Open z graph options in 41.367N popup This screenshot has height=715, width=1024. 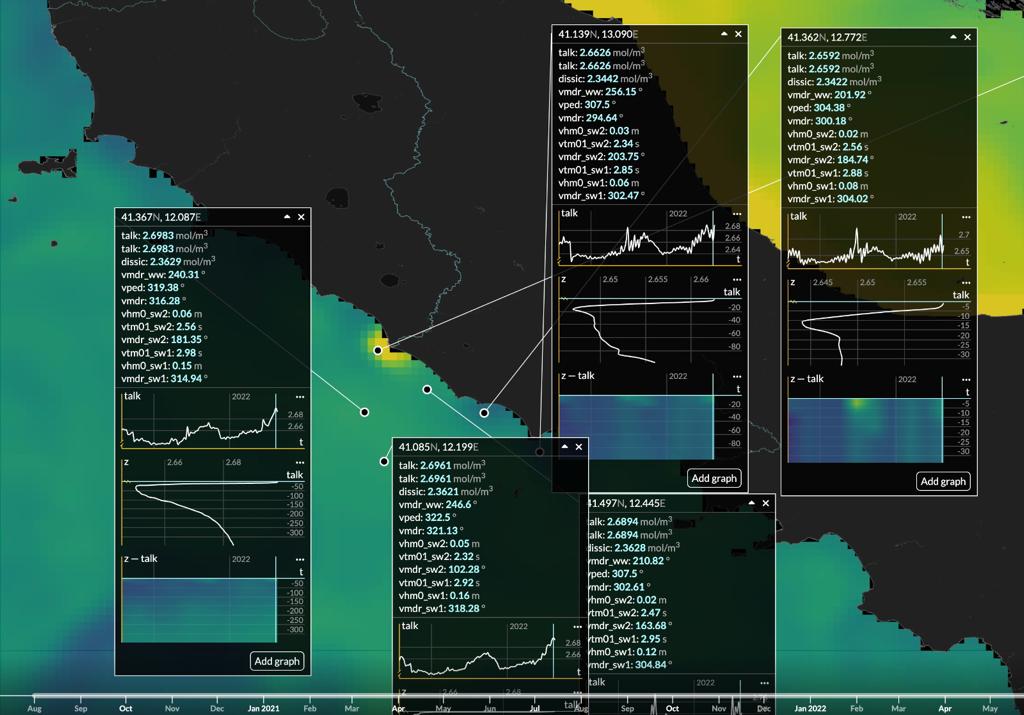coord(300,462)
